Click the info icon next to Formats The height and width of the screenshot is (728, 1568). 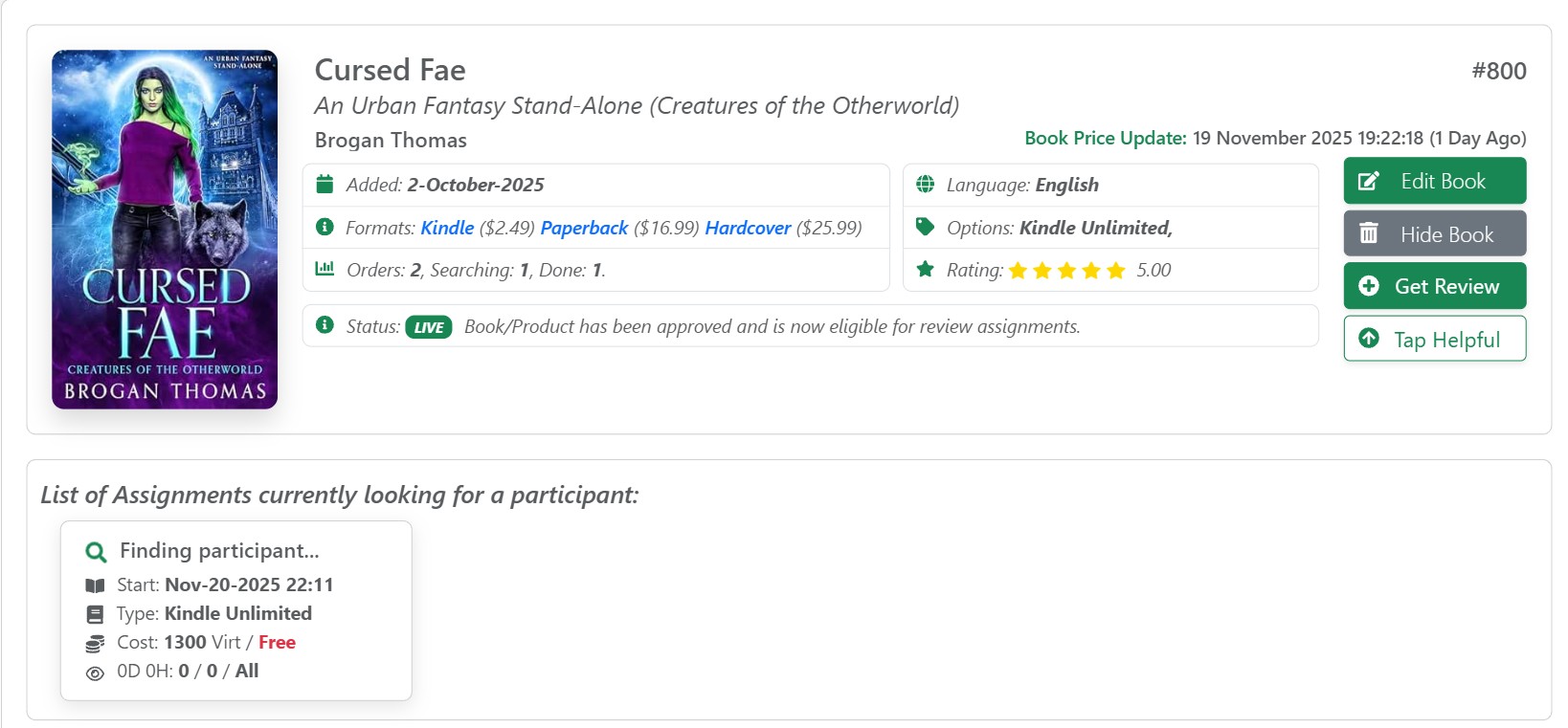click(x=325, y=227)
